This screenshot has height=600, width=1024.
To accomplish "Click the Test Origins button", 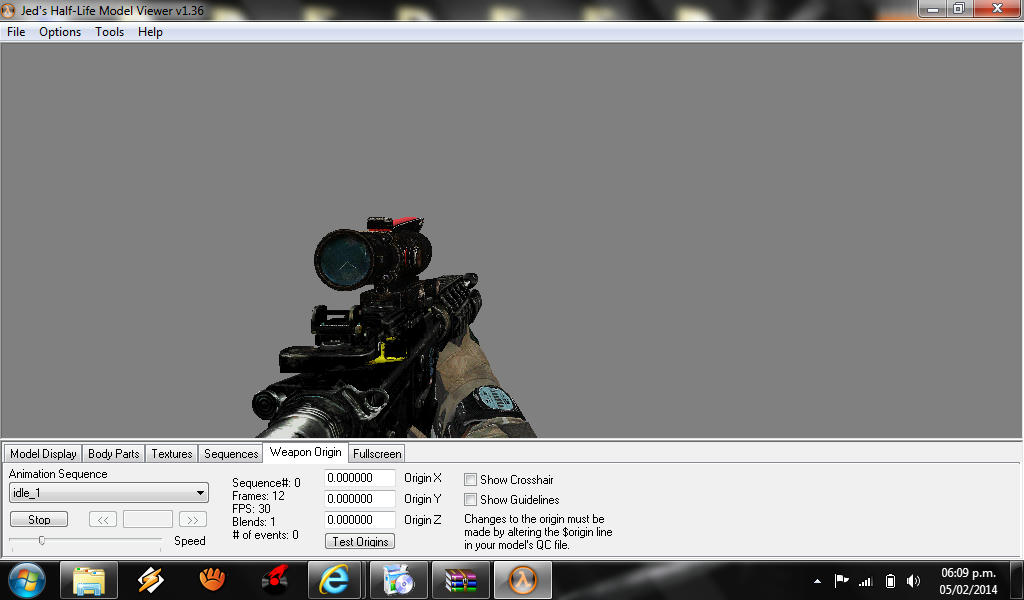I will pyautogui.click(x=360, y=541).
